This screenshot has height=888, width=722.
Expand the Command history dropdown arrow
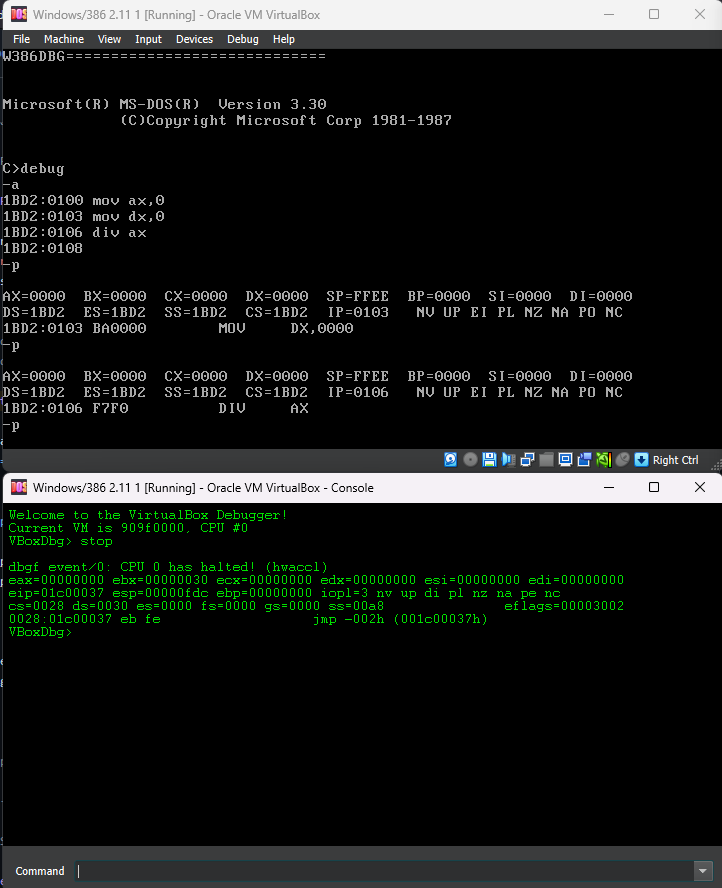[702, 871]
